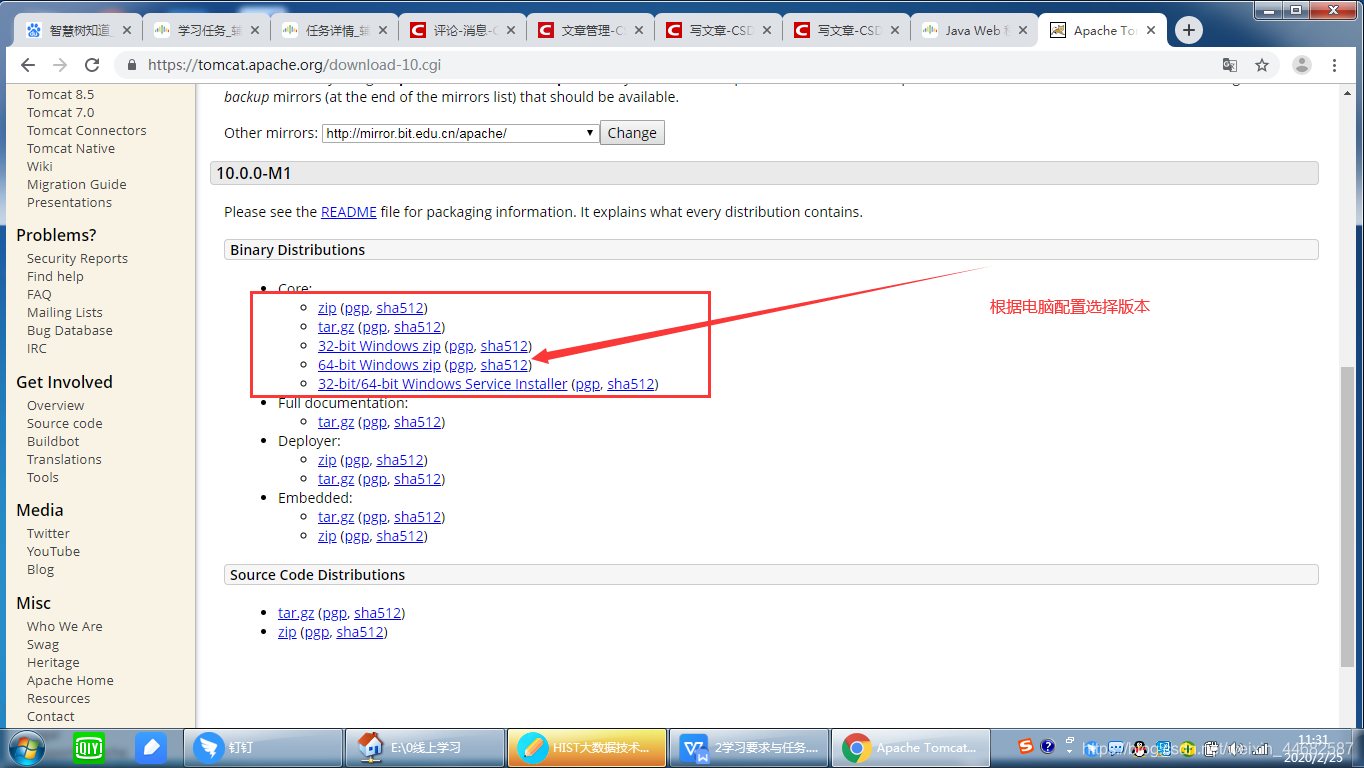Image resolution: width=1364 pixels, height=768 pixels.
Task: Download the Deployer zip file
Action: [327, 460]
